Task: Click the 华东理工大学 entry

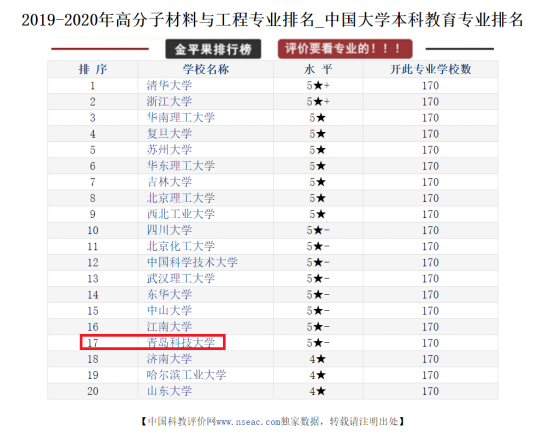Action: point(181,166)
